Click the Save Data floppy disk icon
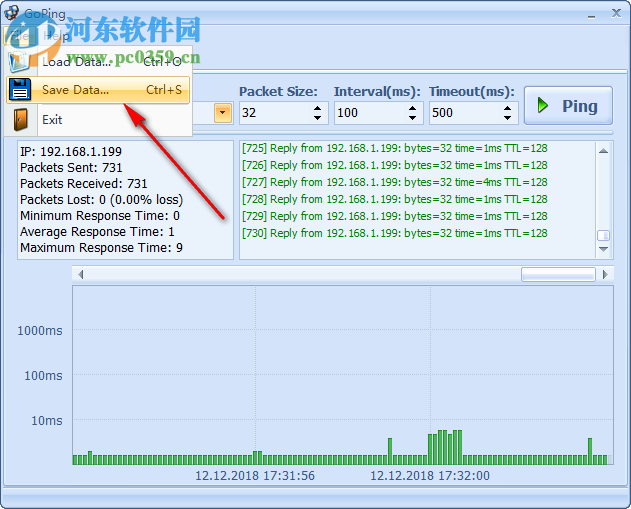 click(19, 89)
